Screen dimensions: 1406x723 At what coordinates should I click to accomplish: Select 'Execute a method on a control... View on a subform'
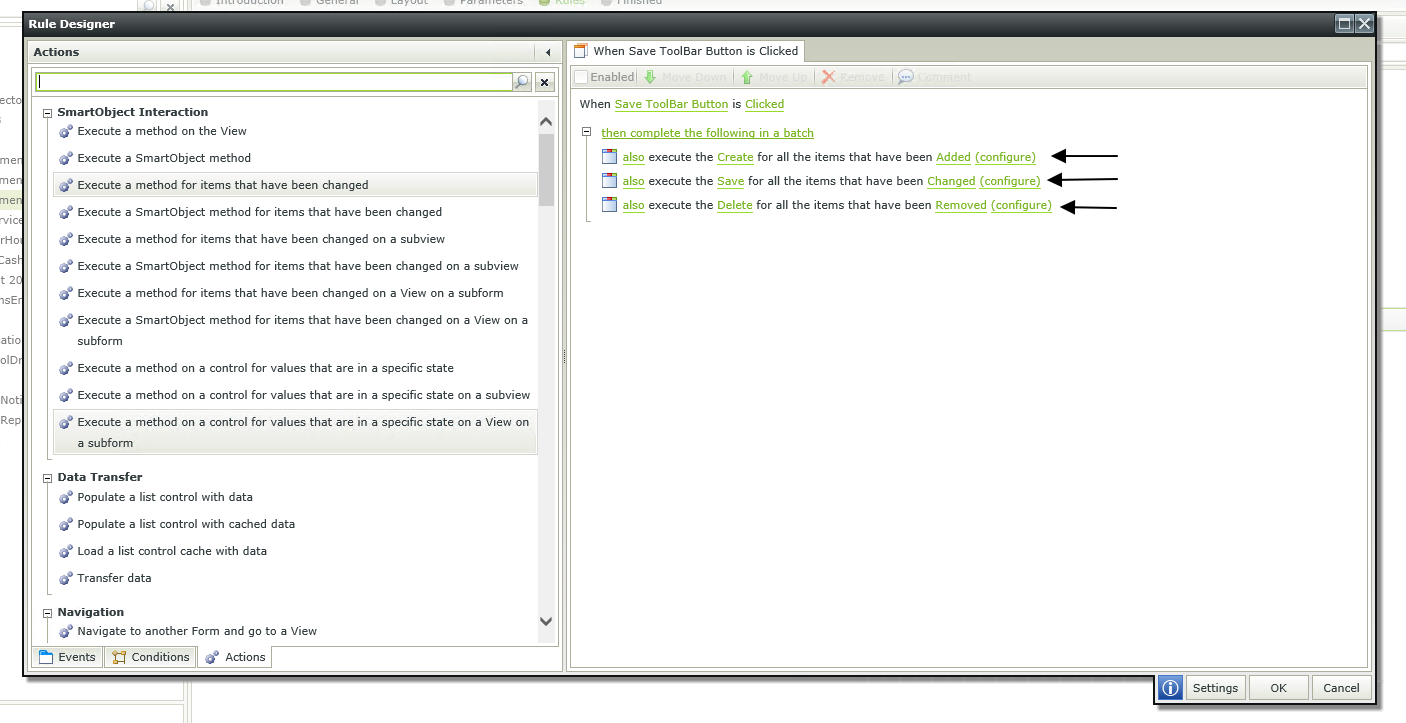(x=295, y=432)
